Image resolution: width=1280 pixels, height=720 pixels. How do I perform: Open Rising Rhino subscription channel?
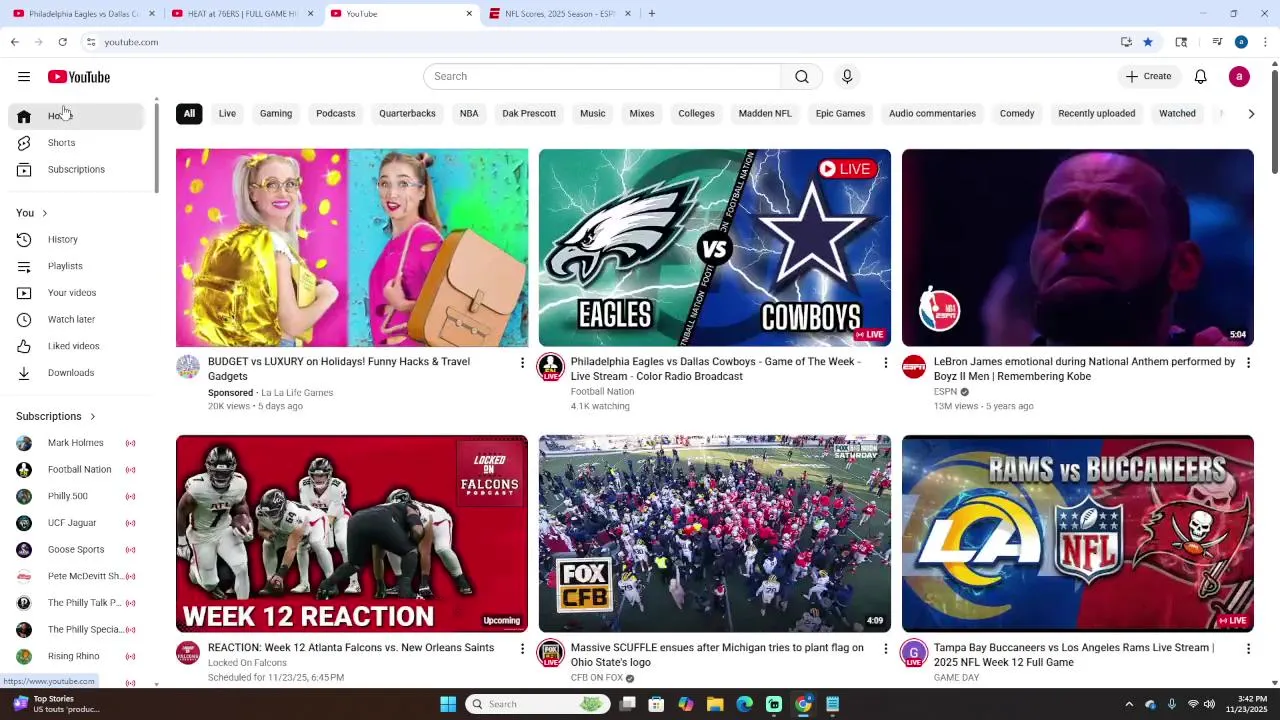coord(76,657)
